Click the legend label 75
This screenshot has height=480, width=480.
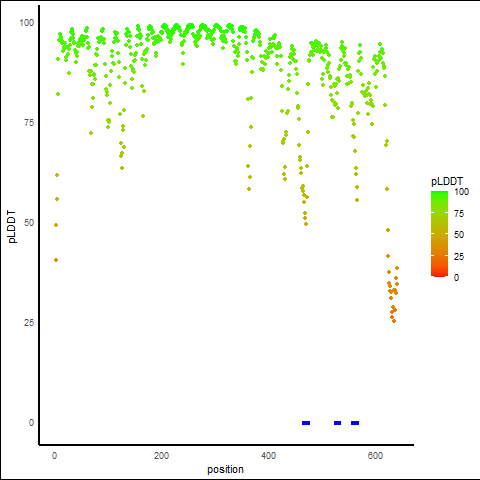(x=459, y=214)
